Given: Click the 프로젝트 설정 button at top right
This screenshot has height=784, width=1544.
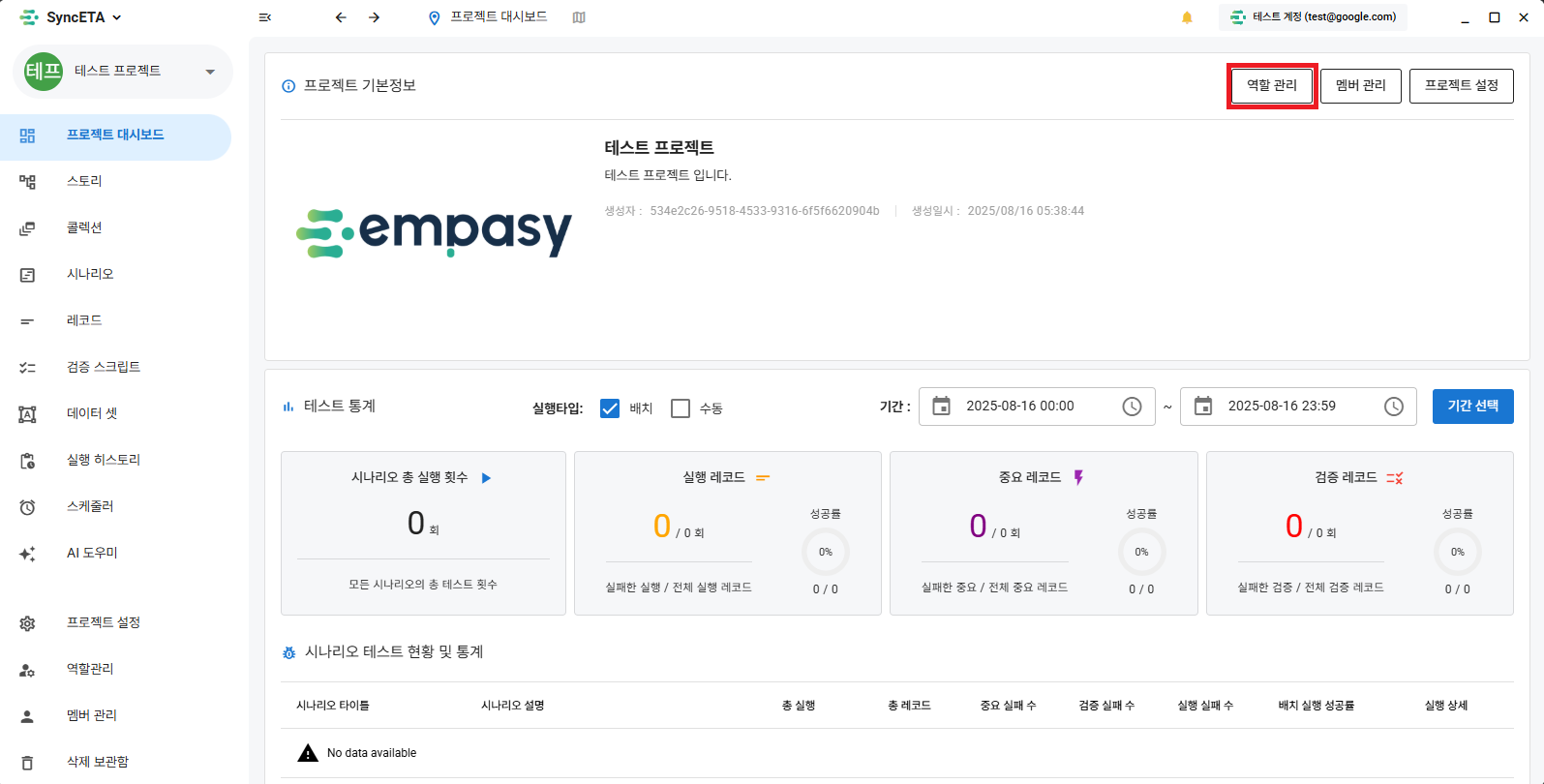Looking at the screenshot, I should (x=1461, y=86).
